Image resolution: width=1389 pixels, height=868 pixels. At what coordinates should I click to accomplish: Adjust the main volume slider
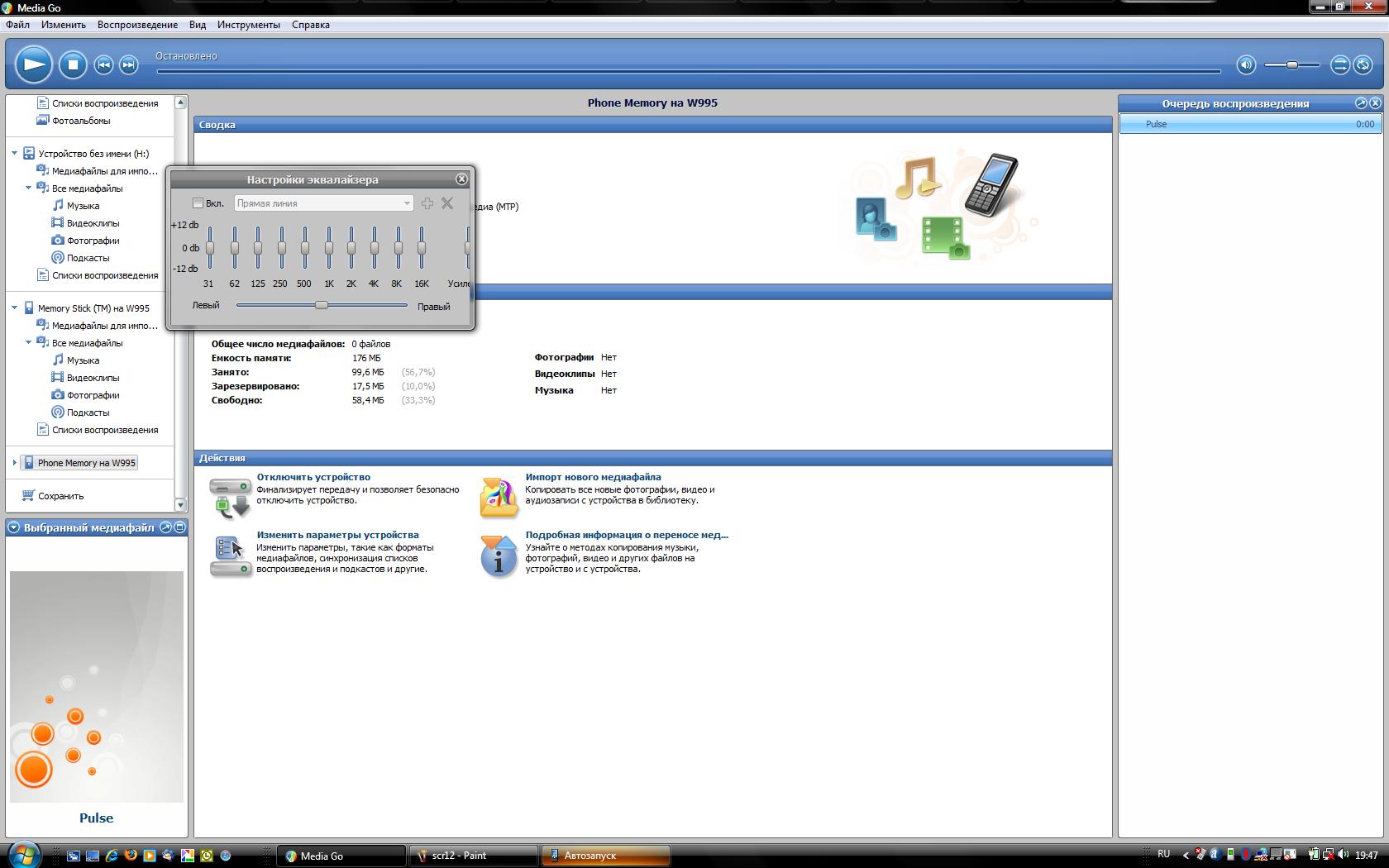coord(1291,64)
